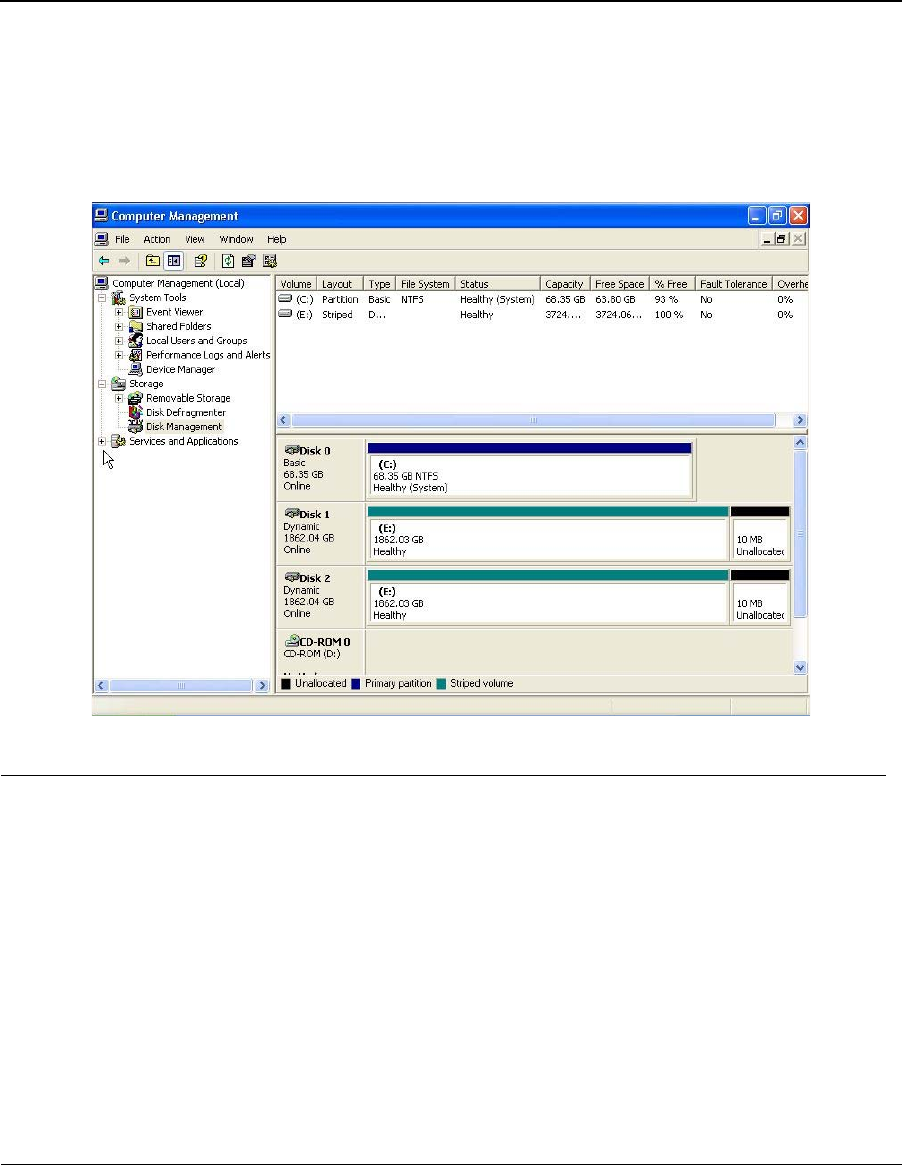
Task: Click the disk view scroll down arrow
Action: 800,667
